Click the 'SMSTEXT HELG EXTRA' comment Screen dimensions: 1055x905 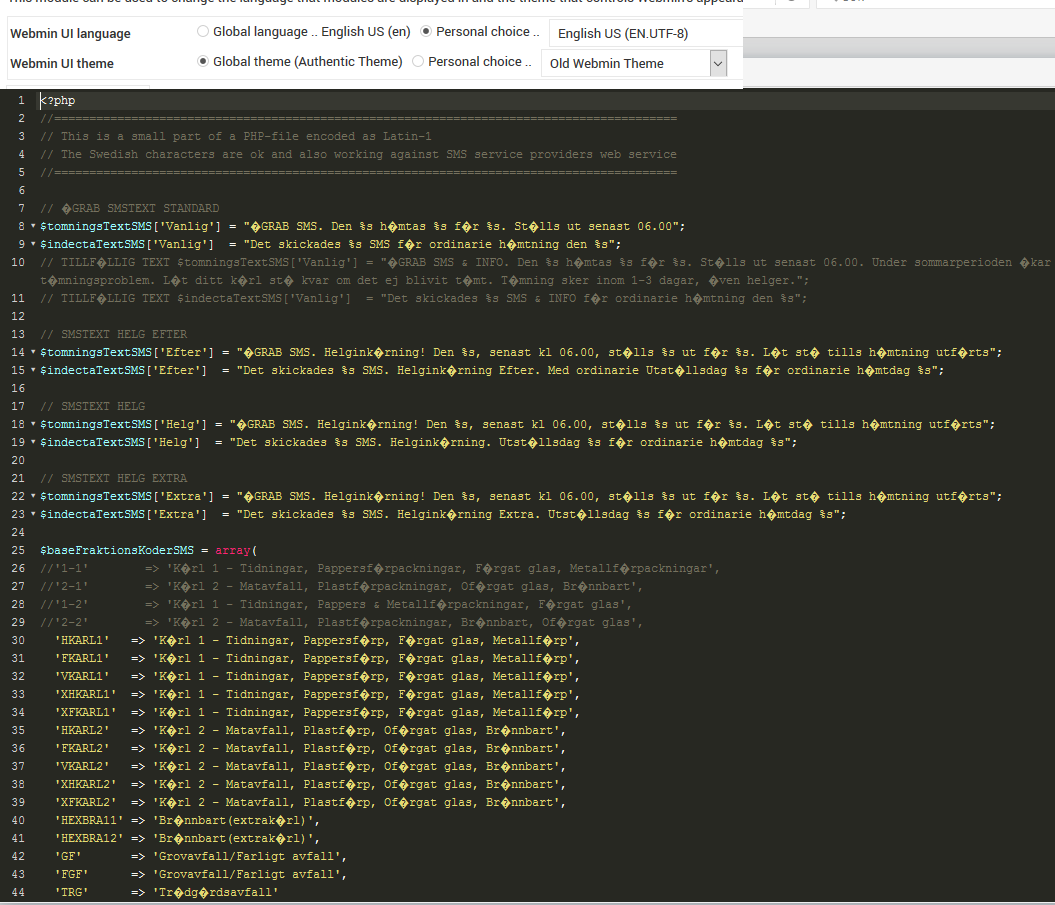pos(124,478)
